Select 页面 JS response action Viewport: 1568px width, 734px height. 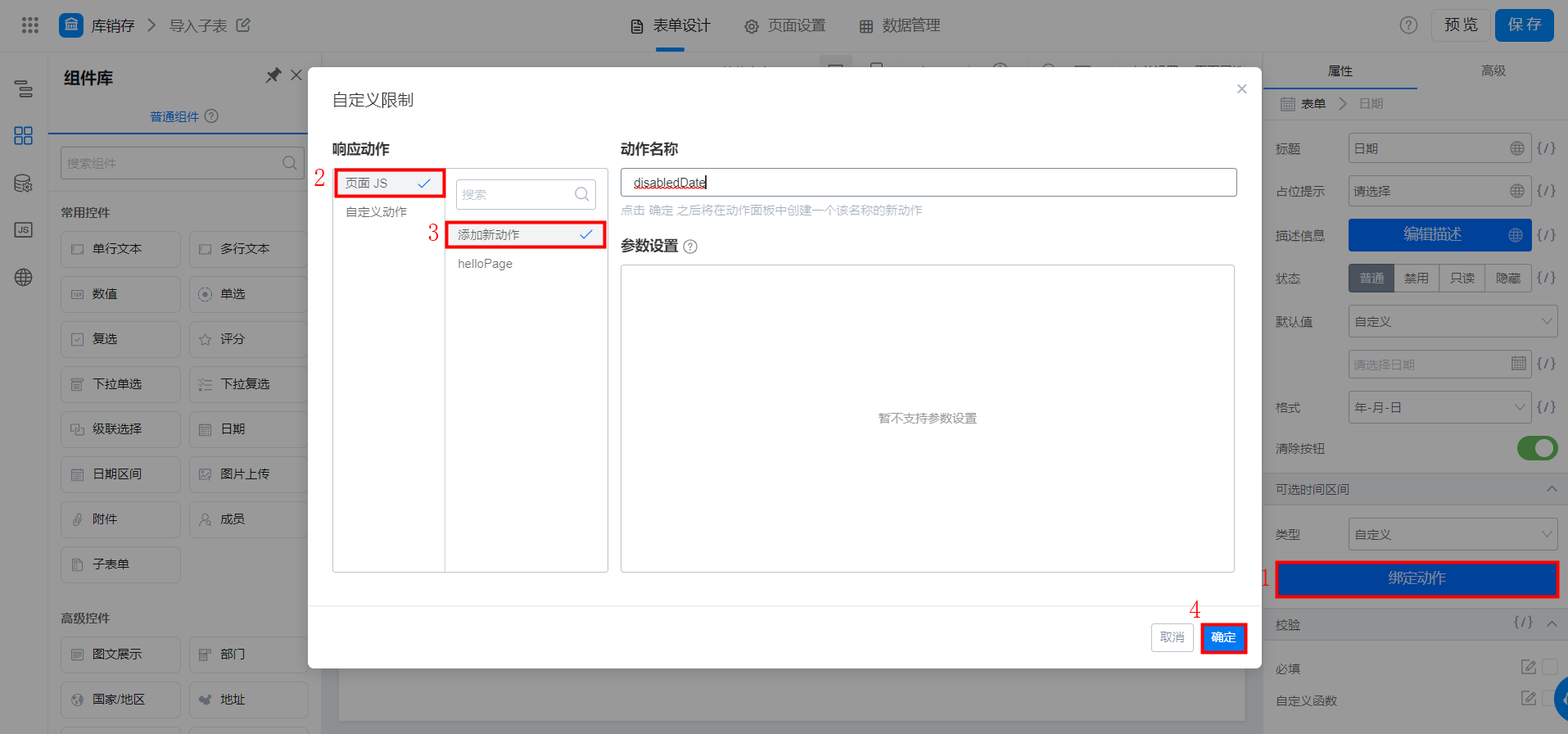click(x=389, y=183)
